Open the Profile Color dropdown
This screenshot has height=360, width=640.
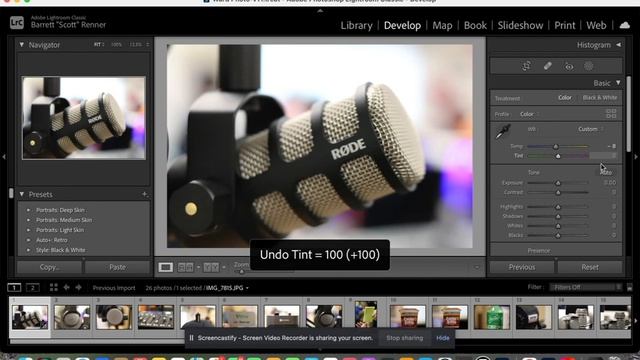tap(529, 114)
